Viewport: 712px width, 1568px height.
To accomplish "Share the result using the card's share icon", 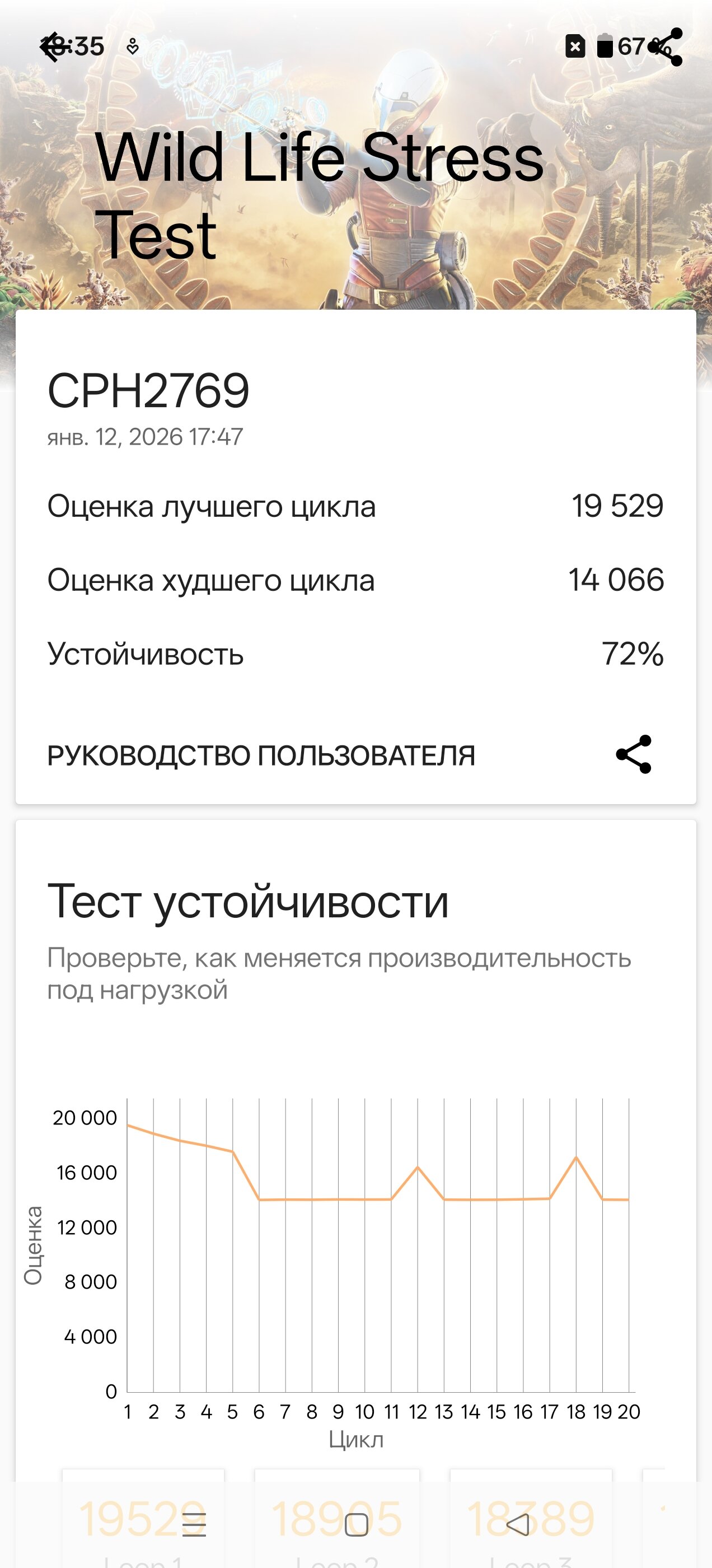I will [634, 754].
